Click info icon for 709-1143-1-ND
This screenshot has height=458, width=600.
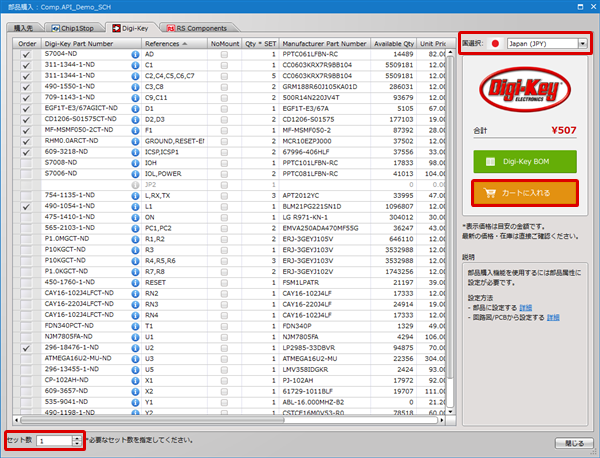coord(135,98)
